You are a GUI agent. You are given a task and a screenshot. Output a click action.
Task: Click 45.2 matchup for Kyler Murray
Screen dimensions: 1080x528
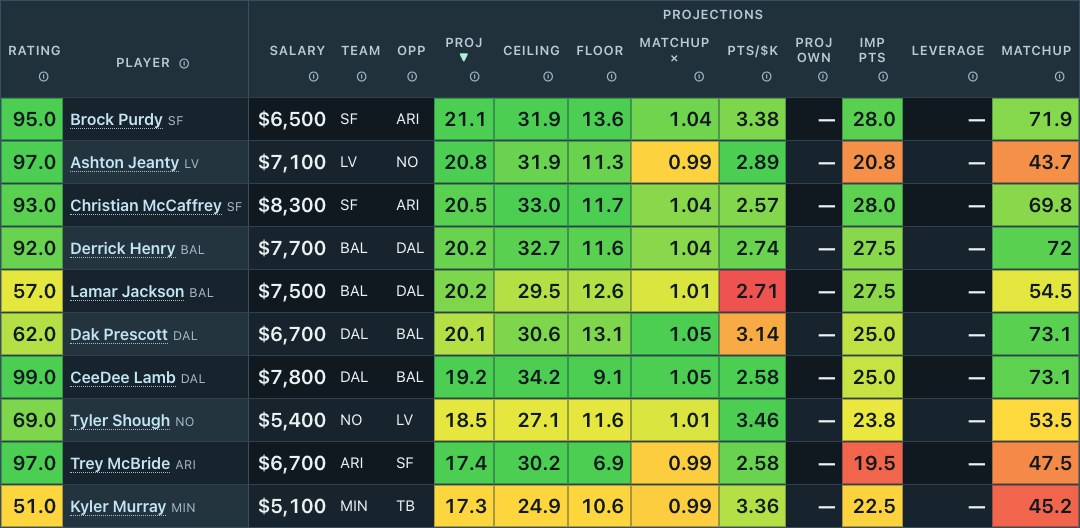pyautogui.click(x=1036, y=507)
